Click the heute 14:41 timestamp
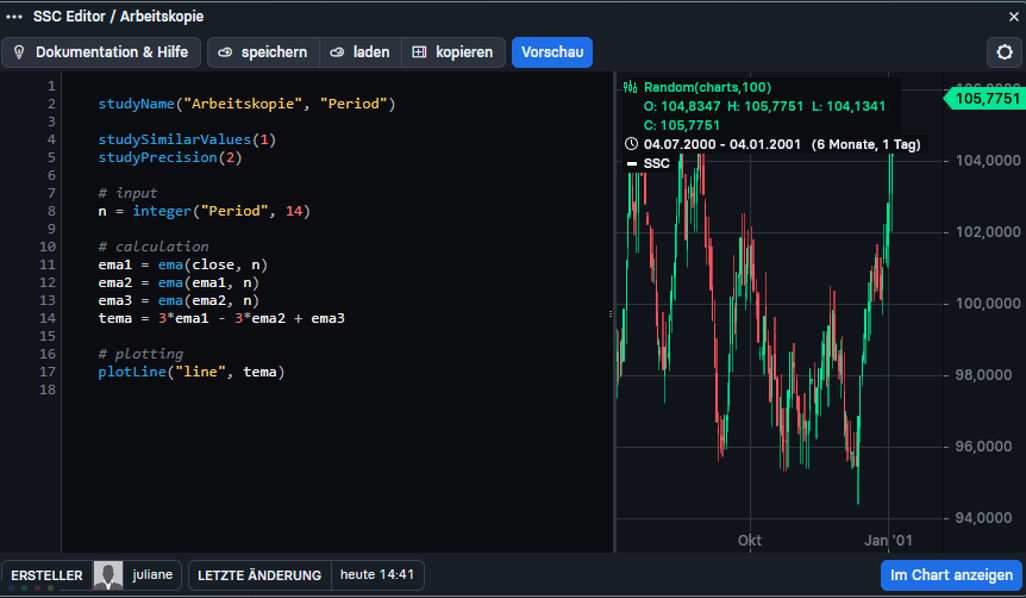This screenshot has width=1026, height=598. tap(377, 574)
